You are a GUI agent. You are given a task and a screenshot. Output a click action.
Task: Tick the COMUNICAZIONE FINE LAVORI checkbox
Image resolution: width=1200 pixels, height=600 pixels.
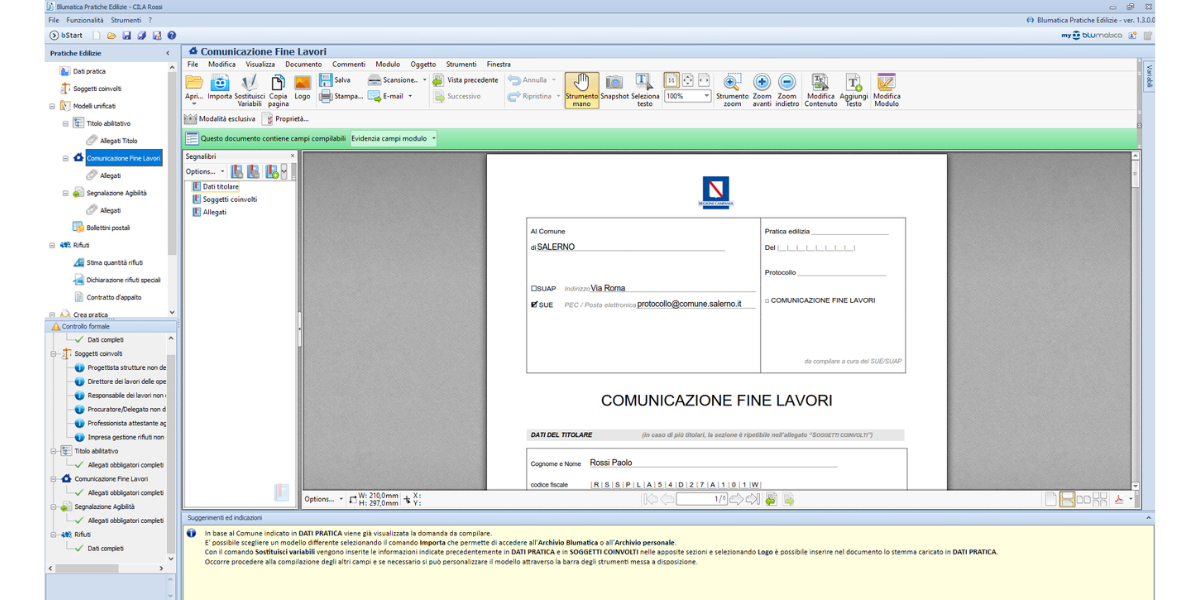click(x=767, y=301)
